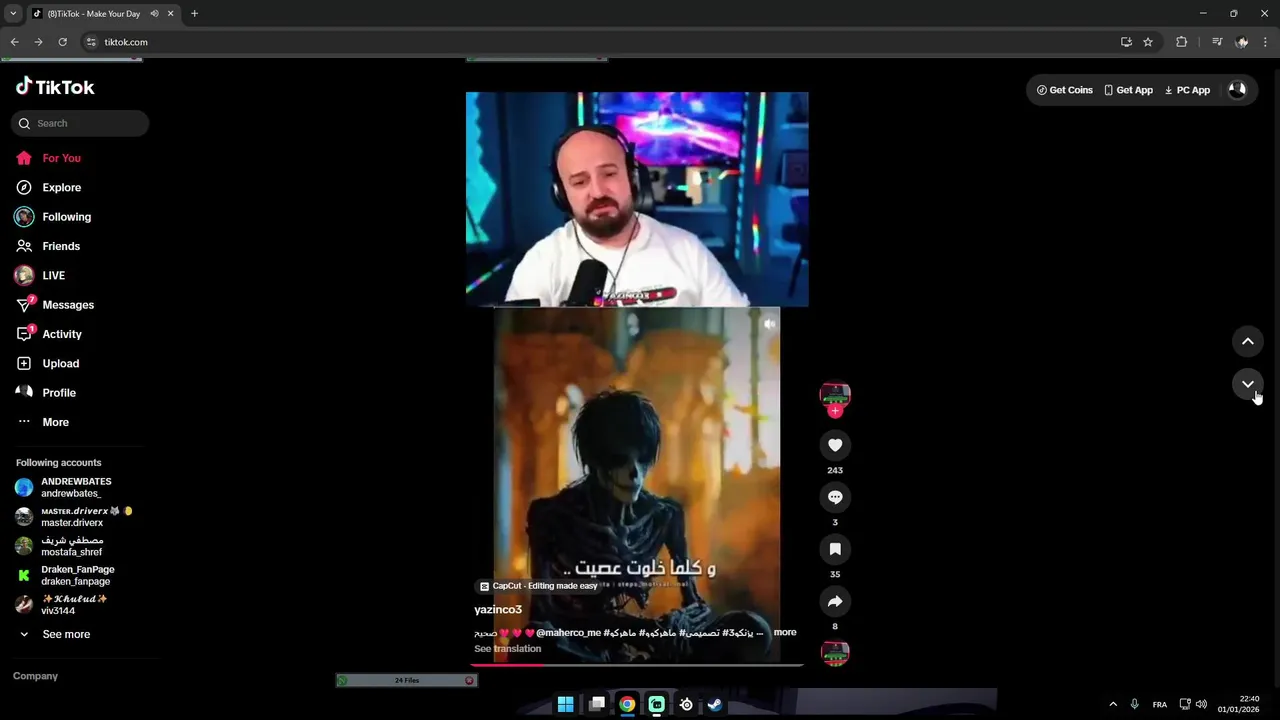Go to previous video with up arrow

click(1248, 341)
